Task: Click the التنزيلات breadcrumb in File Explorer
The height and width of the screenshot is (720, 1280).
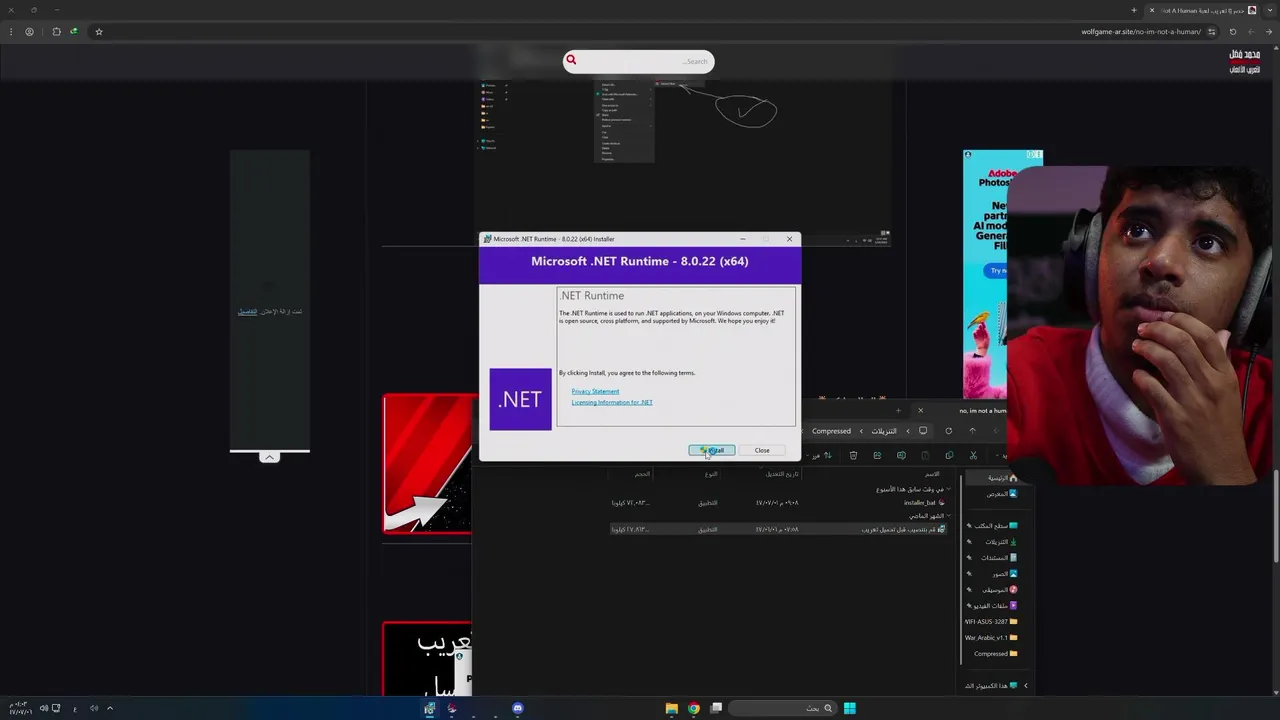Action: pyautogui.click(x=884, y=431)
